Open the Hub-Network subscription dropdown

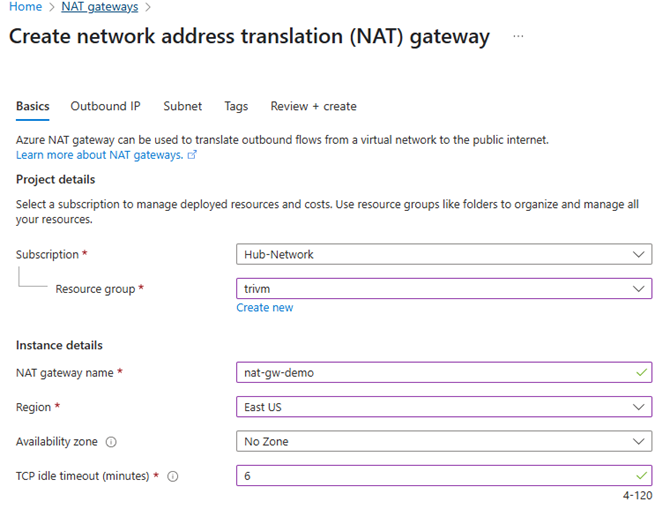444,254
